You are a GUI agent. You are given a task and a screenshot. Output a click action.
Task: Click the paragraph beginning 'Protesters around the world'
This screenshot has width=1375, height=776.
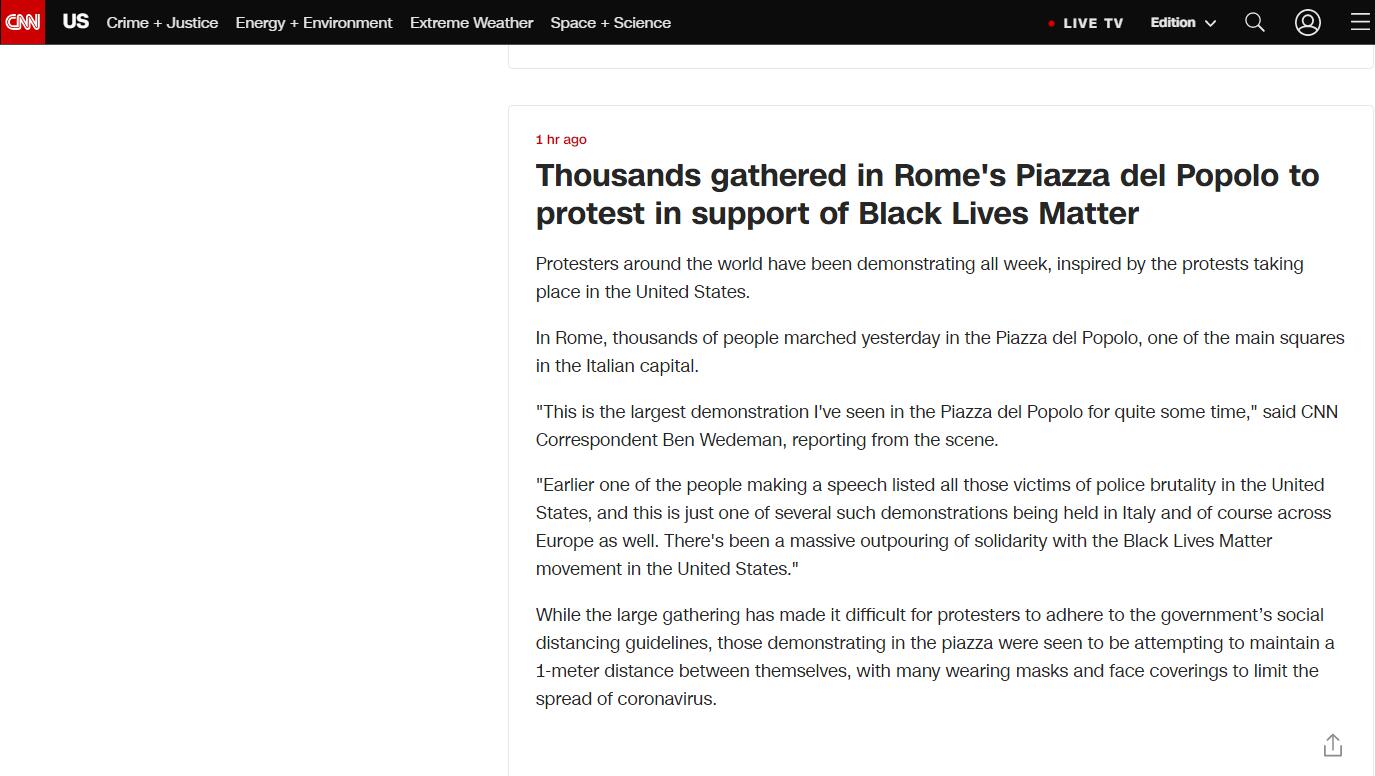(x=919, y=278)
